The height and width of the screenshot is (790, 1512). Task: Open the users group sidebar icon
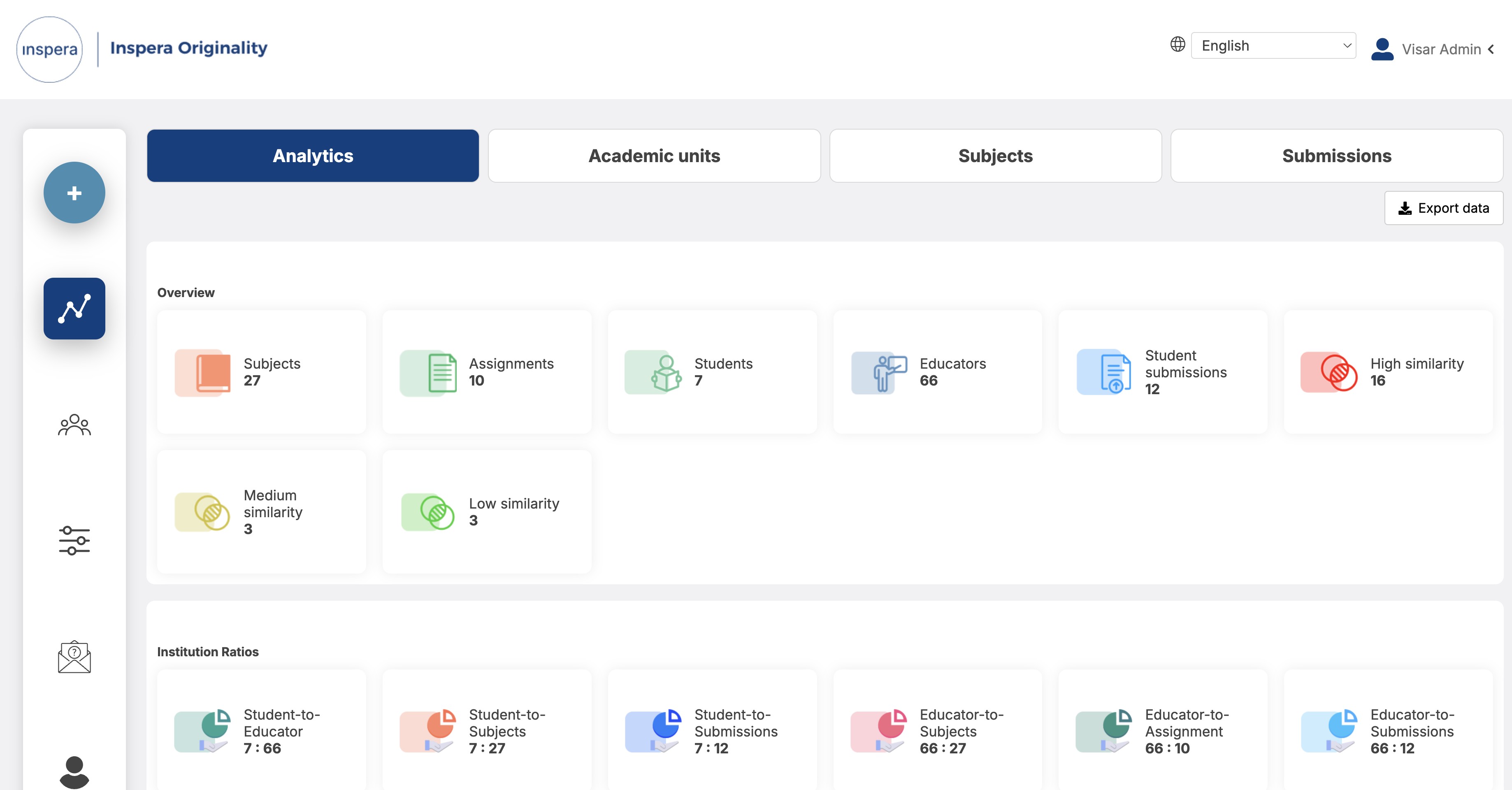coord(74,424)
